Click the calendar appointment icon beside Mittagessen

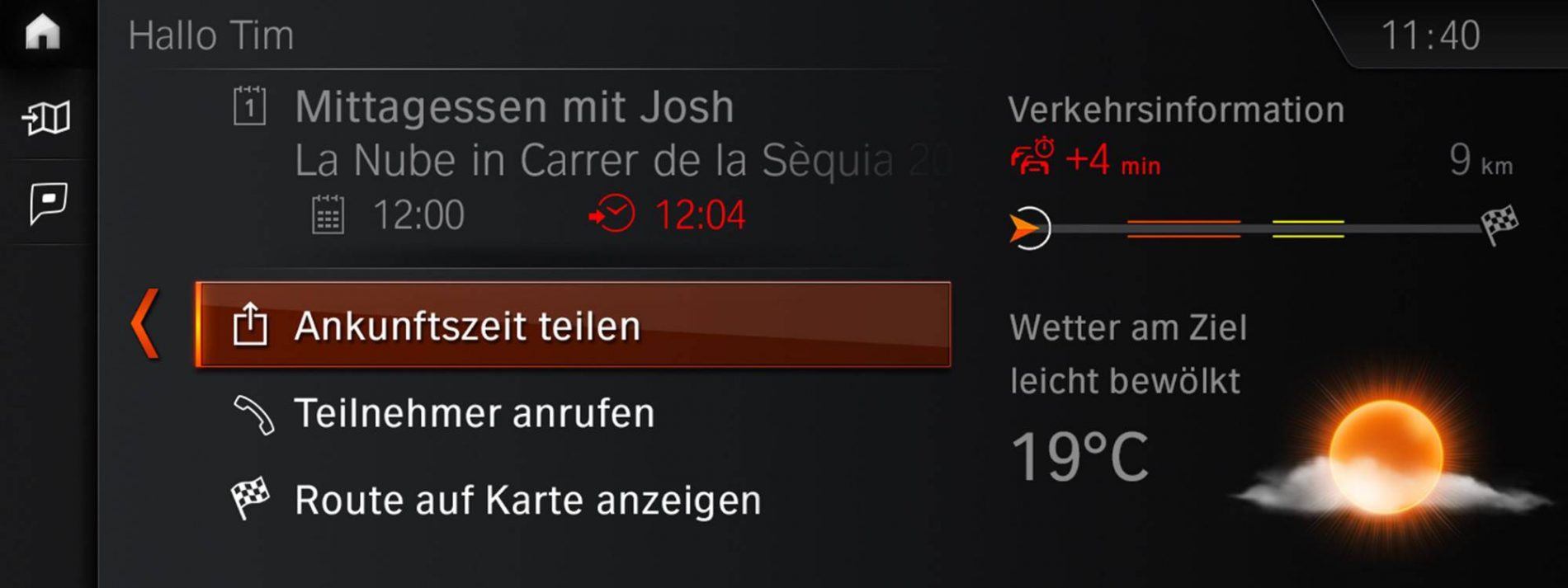tap(249, 106)
